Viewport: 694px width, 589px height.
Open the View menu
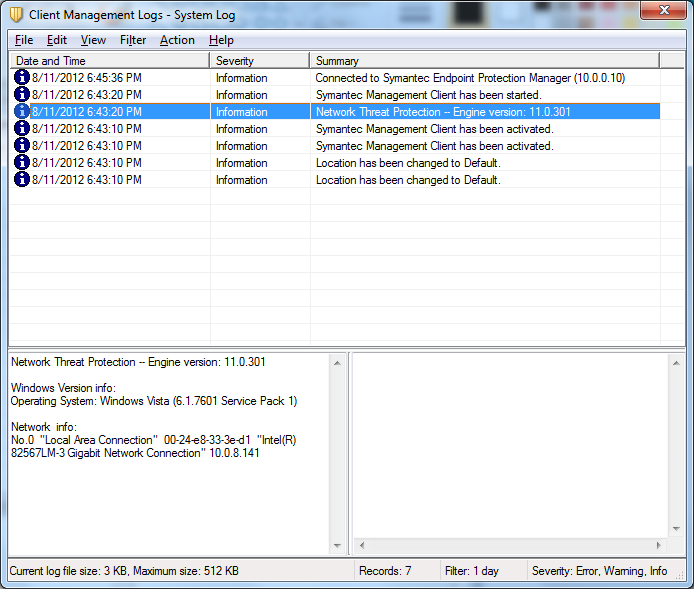click(x=93, y=40)
